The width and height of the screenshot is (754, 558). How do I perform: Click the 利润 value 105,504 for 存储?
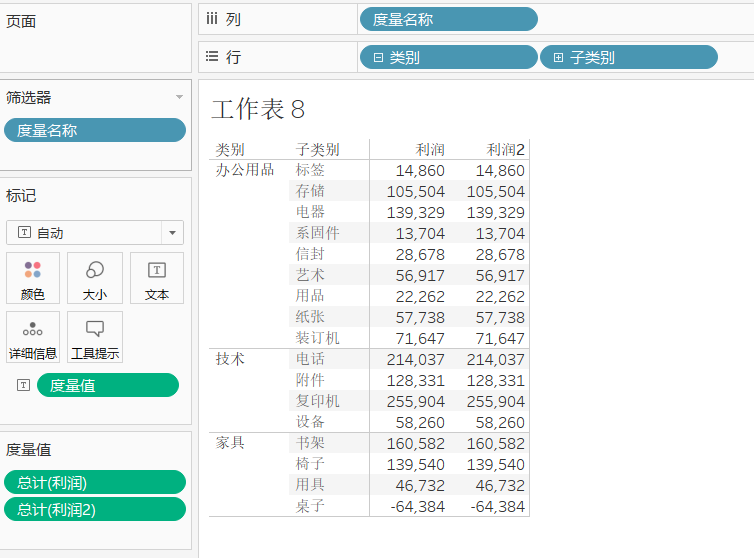pos(416,191)
